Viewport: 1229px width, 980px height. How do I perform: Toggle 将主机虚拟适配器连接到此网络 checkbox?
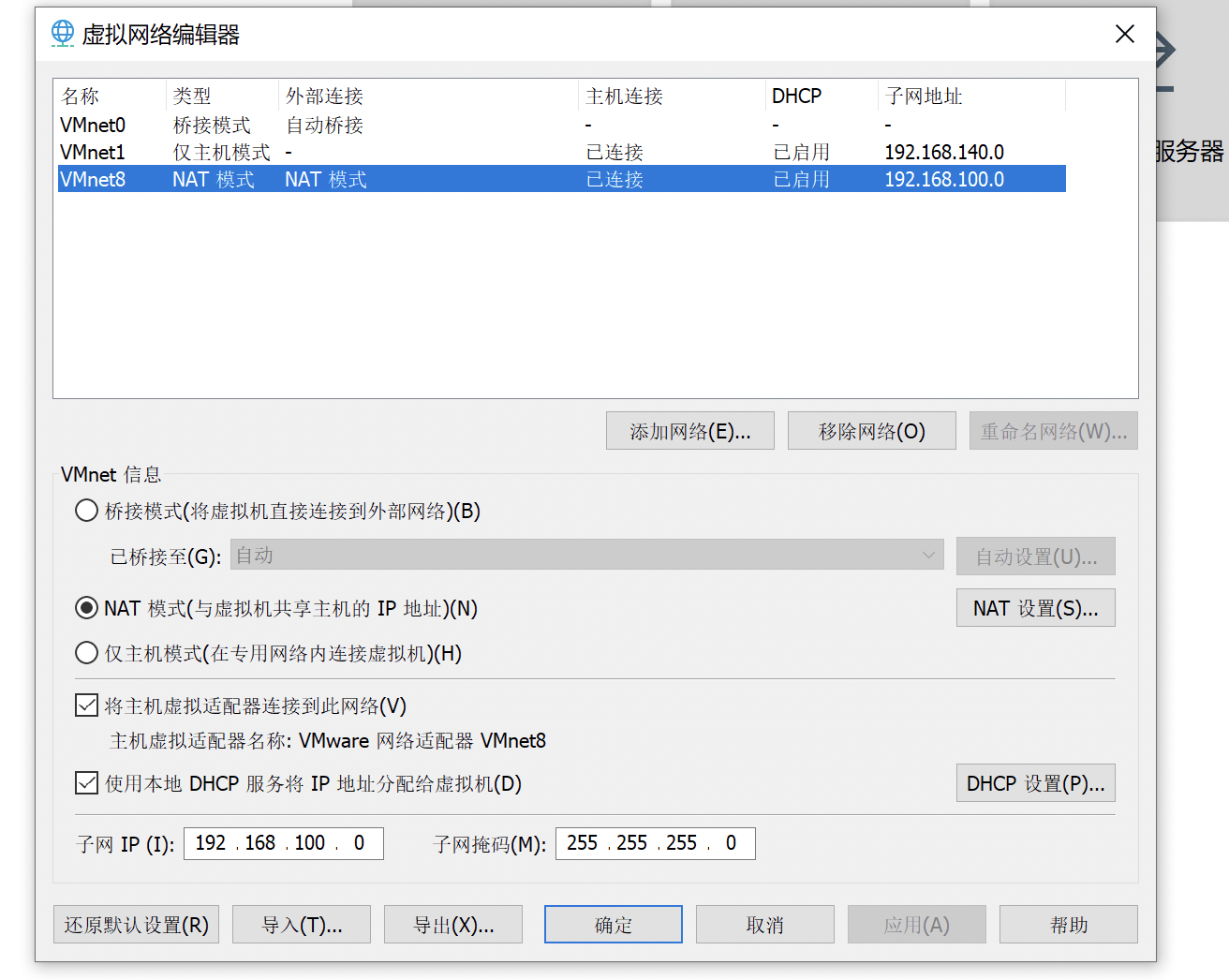click(87, 705)
